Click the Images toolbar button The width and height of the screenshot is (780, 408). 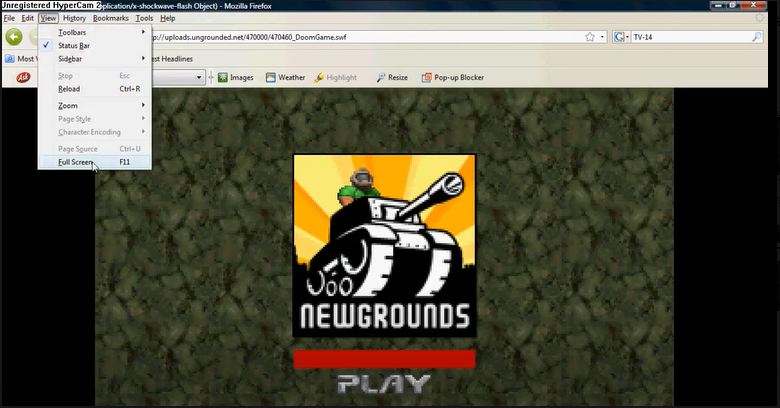click(x=236, y=78)
